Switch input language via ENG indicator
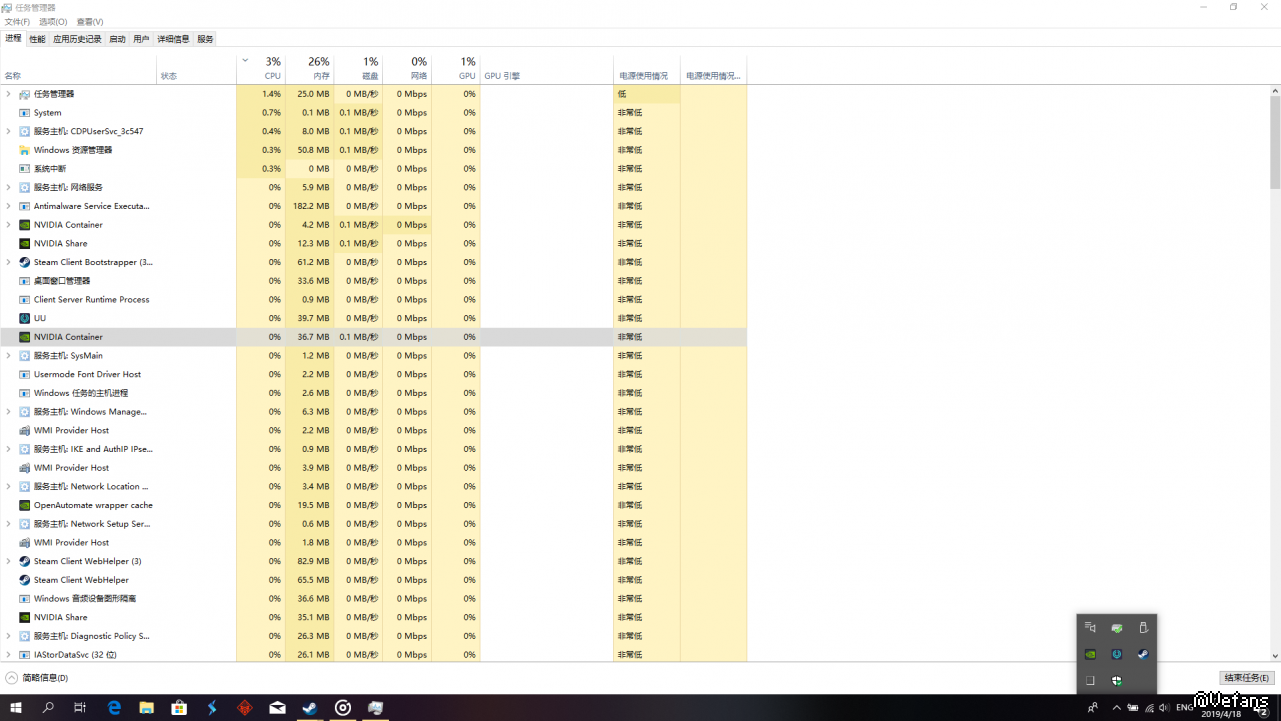 click(1185, 708)
